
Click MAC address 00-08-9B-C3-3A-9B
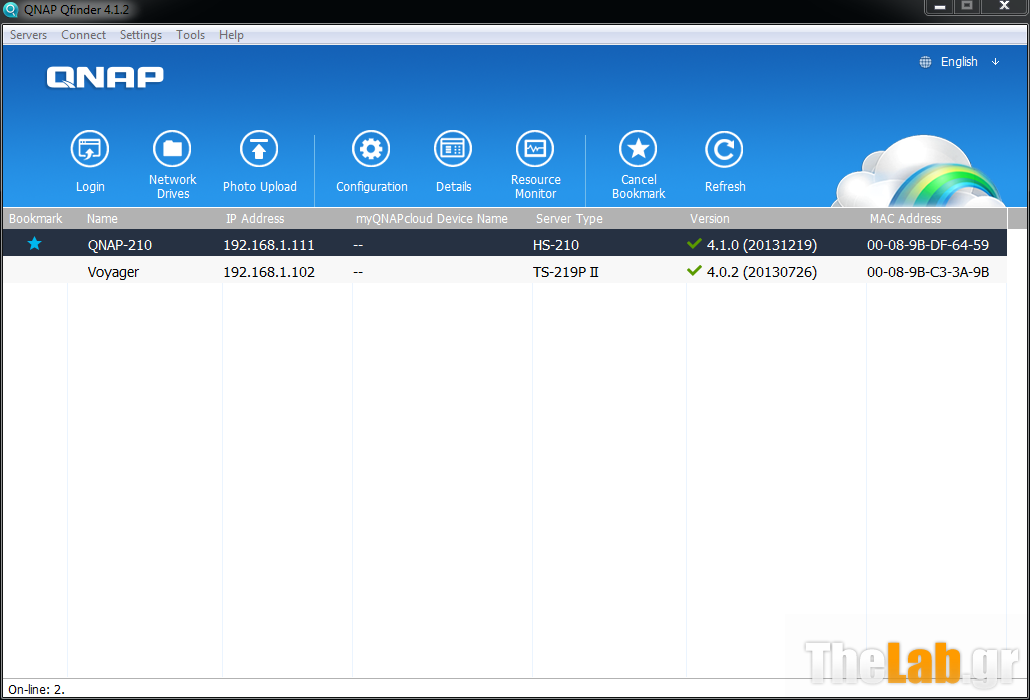[x=928, y=272]
